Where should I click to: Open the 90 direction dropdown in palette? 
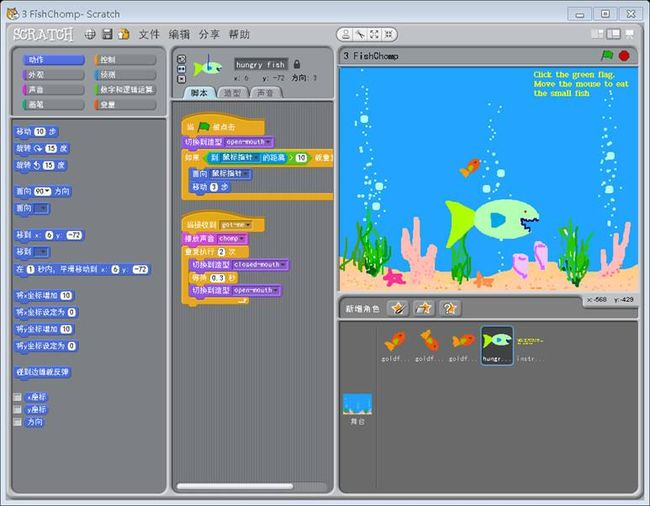coord(42,191)
